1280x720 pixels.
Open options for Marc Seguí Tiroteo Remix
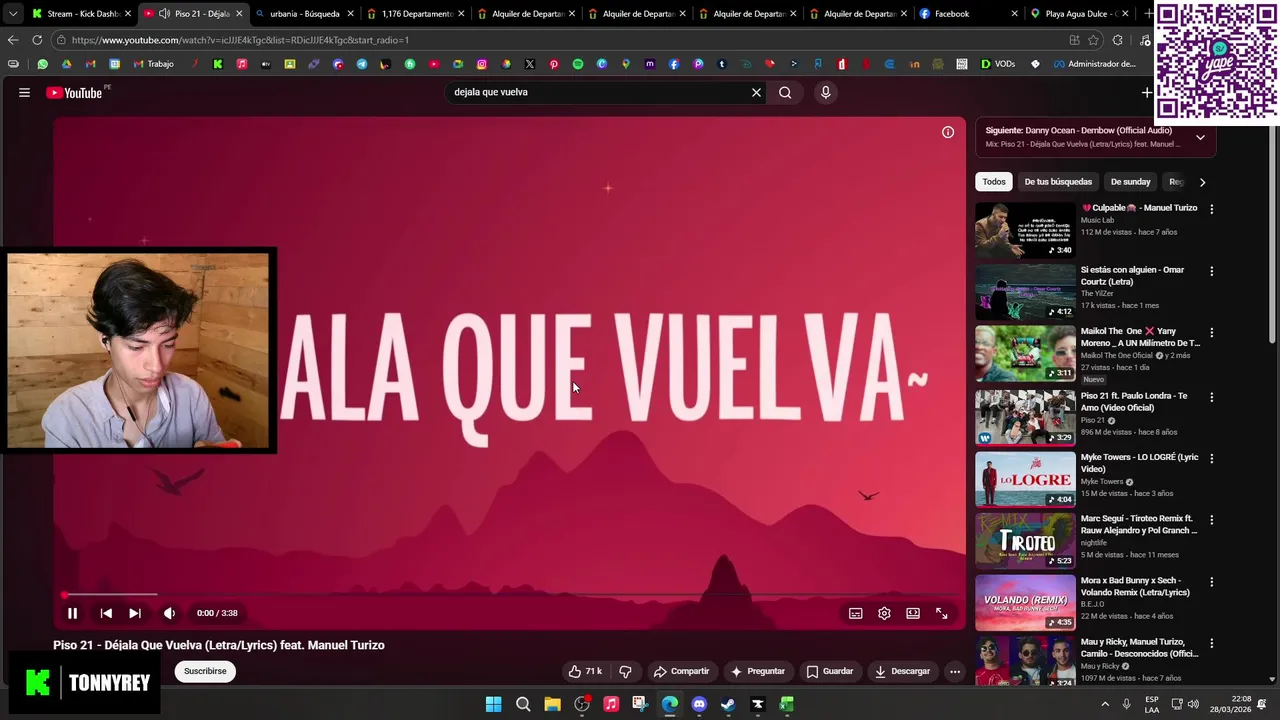1211,520
